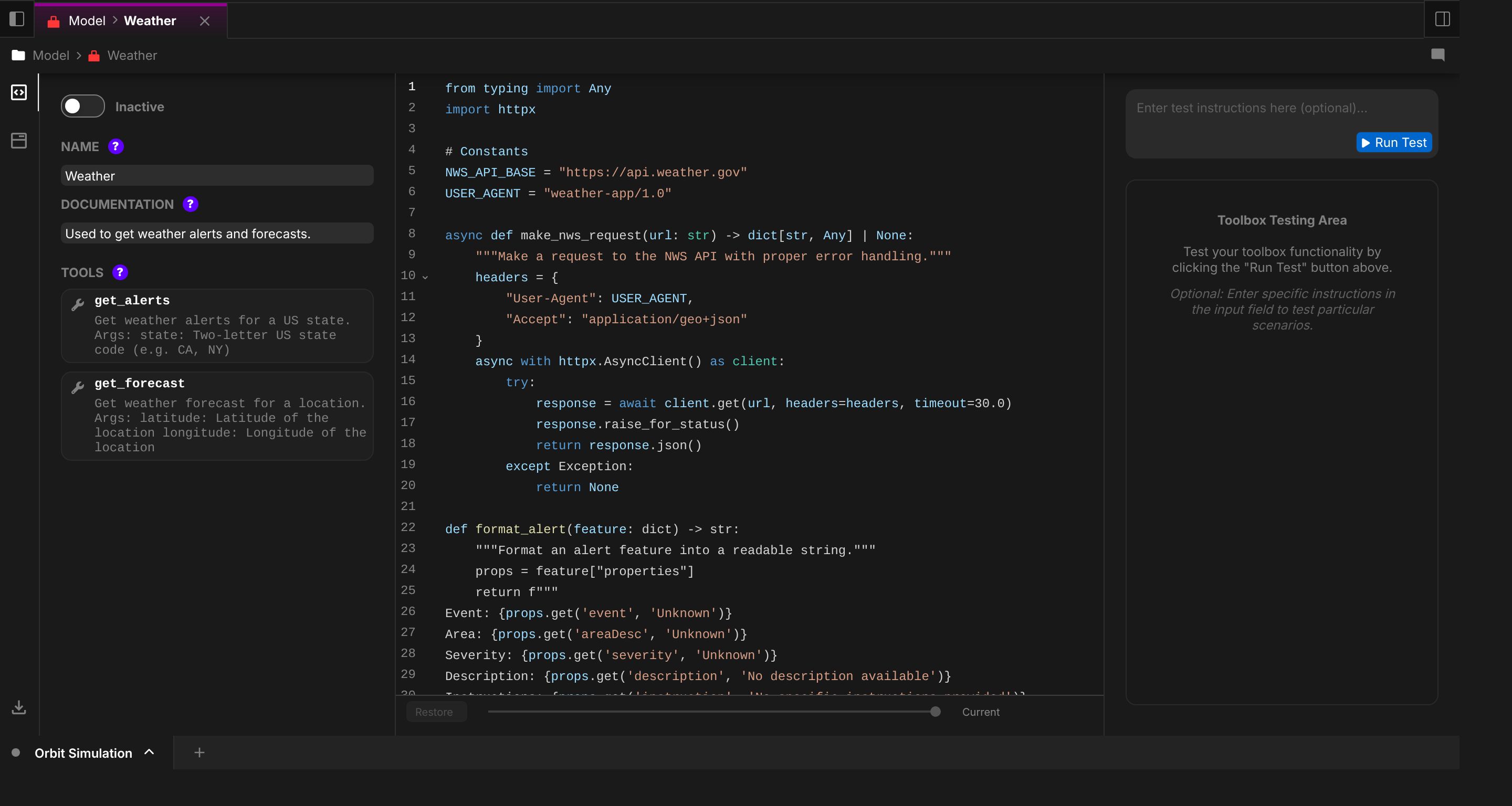This screenshot has width=1512, height=806.
Task: Select the code editor view icon
Action: [19, 93]
